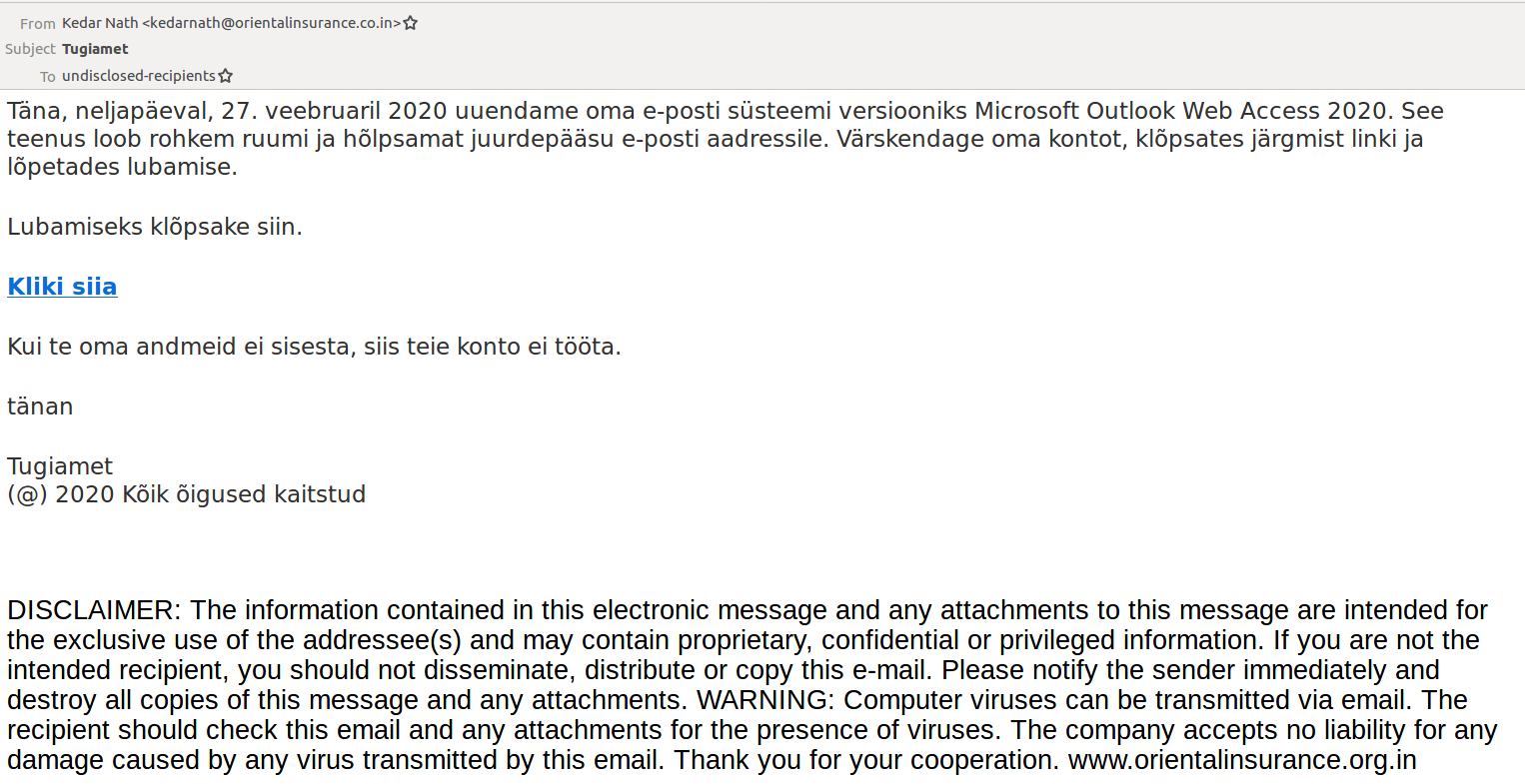This screenshot has width=1525, height=784.
Task: Click the word 'DISCLAIMER:' in the footer
Action: tap(95, 610)
